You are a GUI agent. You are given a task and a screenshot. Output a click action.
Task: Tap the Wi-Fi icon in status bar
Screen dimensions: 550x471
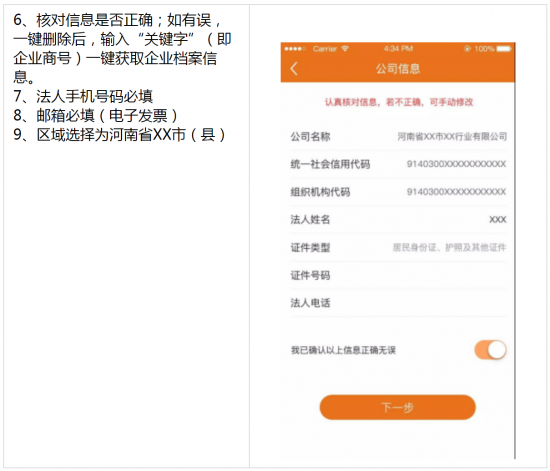click(x=345, y=49)
